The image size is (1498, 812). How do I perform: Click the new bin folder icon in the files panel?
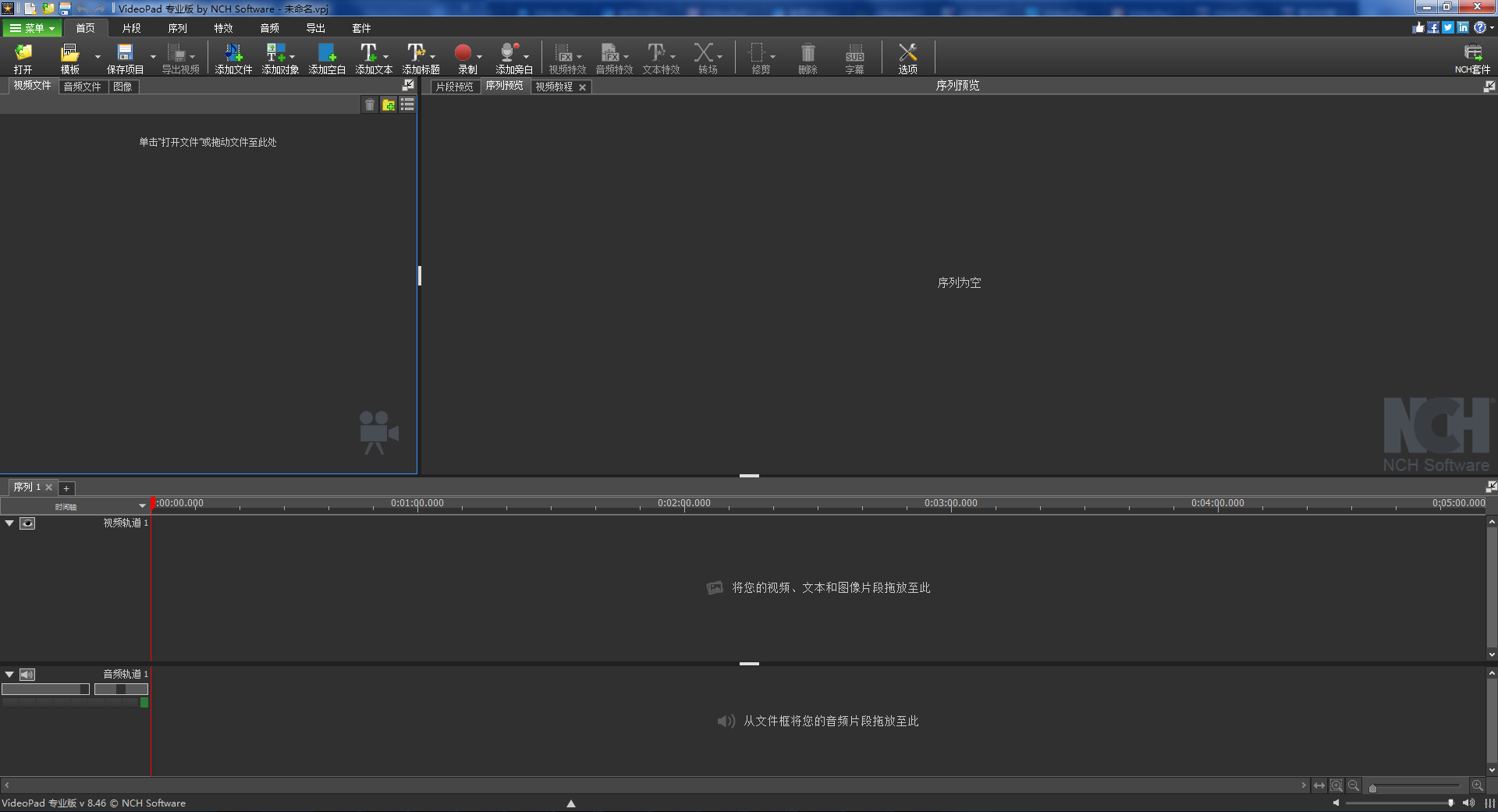click(388, 105)
